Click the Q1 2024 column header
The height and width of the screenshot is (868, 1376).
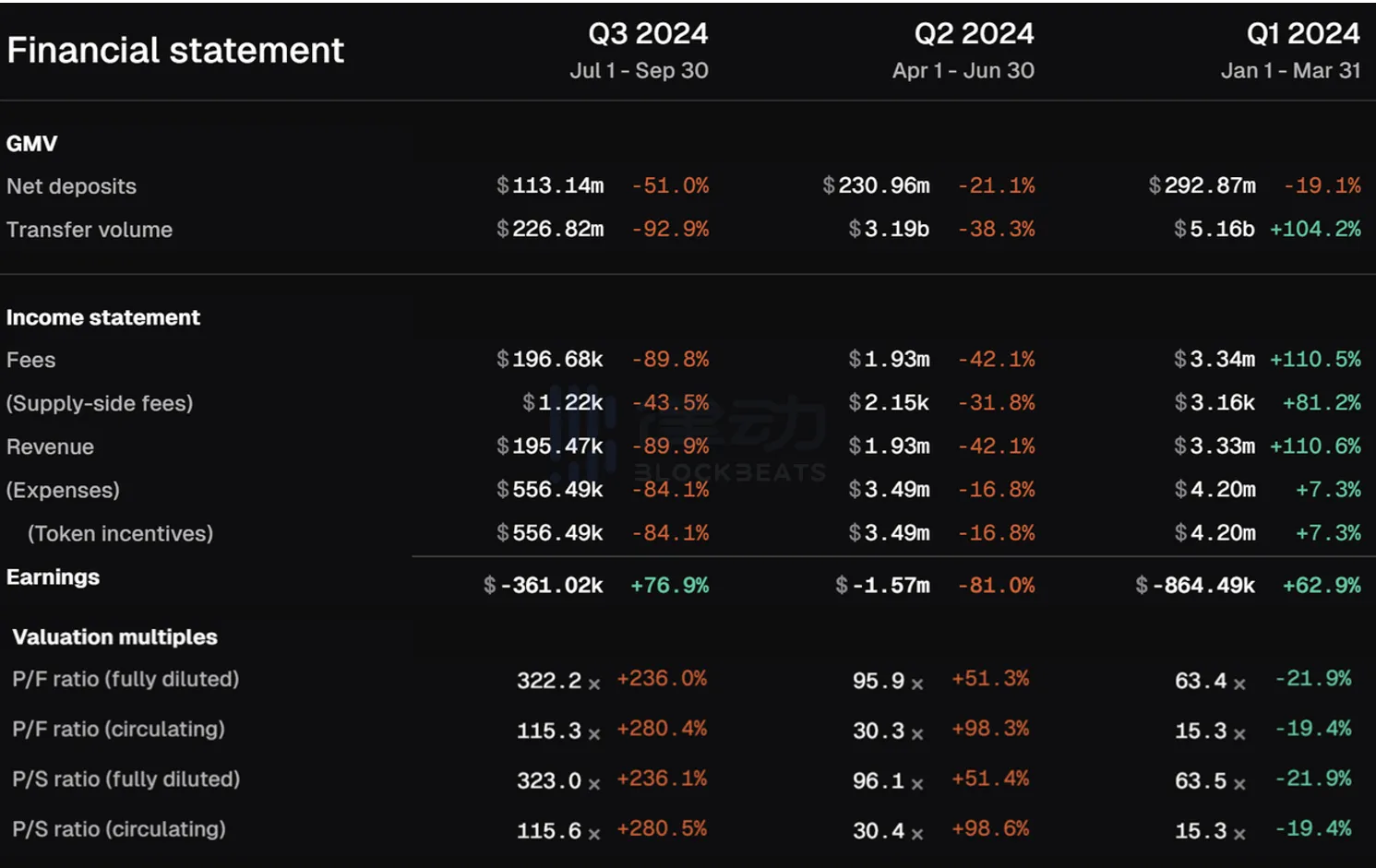1302,34
